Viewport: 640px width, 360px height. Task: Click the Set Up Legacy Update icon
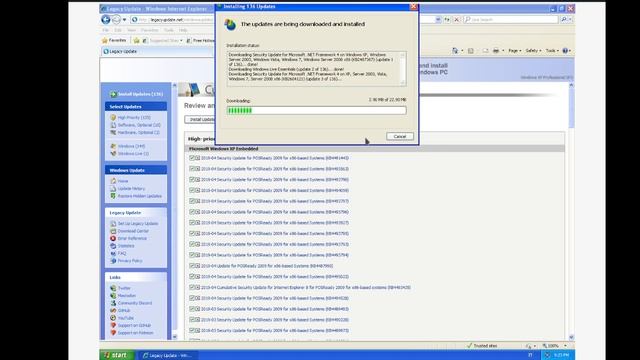[x=113, y=224]
